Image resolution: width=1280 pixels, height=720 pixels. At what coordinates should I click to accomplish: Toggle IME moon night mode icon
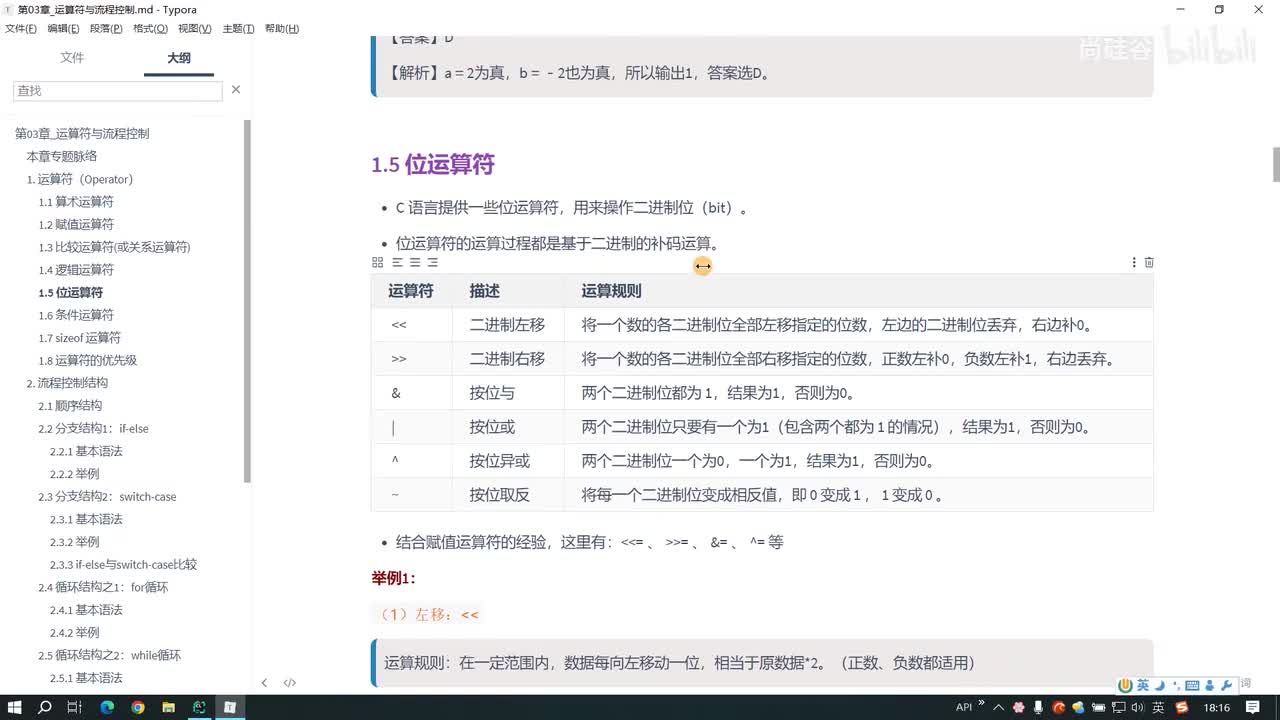coord(1159,685)
